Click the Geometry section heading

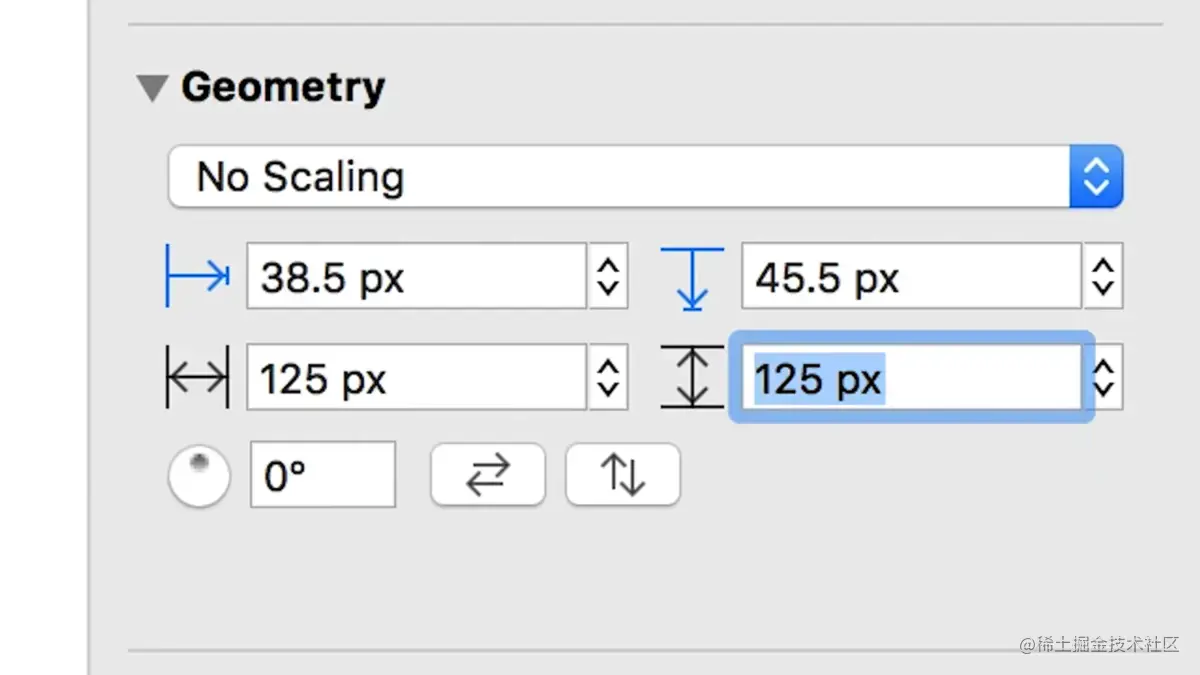point(283,88)
